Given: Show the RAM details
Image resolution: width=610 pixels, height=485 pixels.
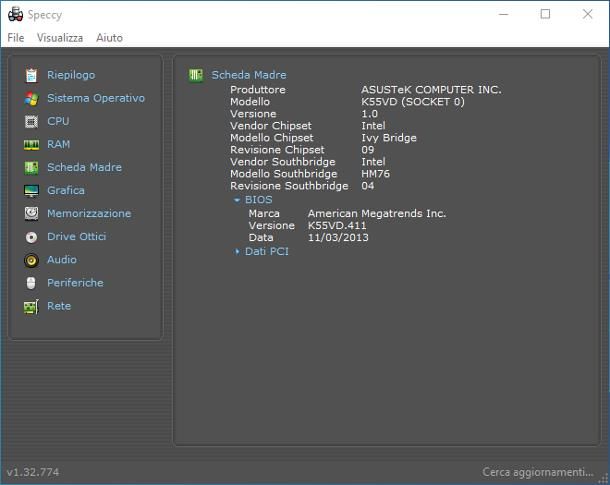Looking at the screenshot, I should pos(58,144).
